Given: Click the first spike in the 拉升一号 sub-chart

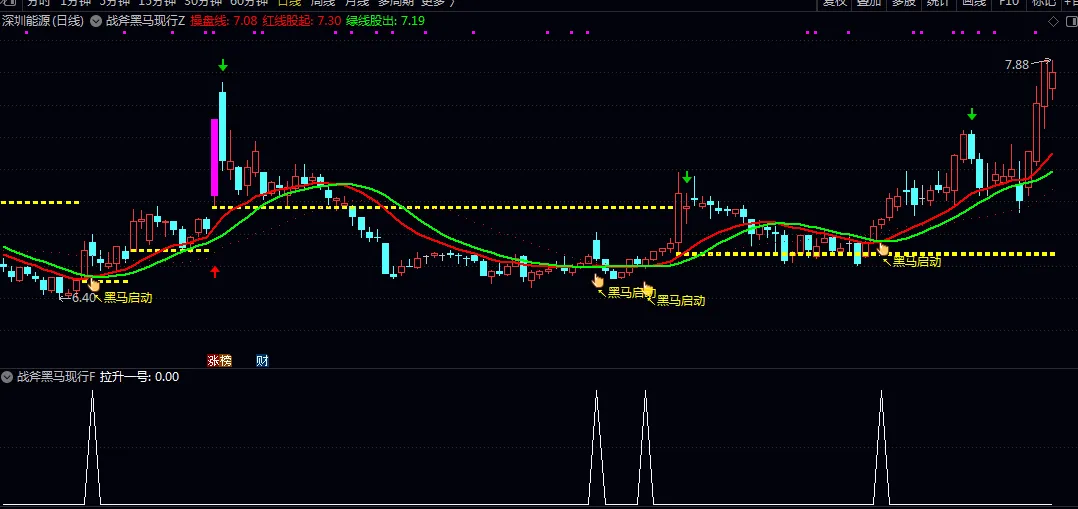Looking at the screenshot, I should [93, 447].
